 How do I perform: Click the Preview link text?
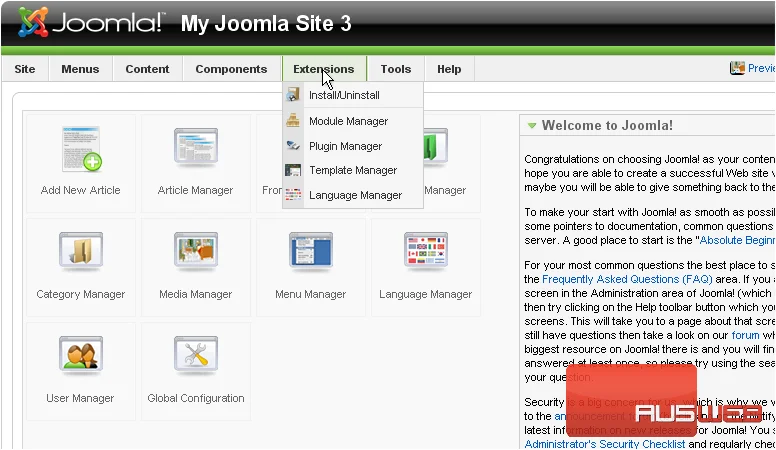click(762, 68)
